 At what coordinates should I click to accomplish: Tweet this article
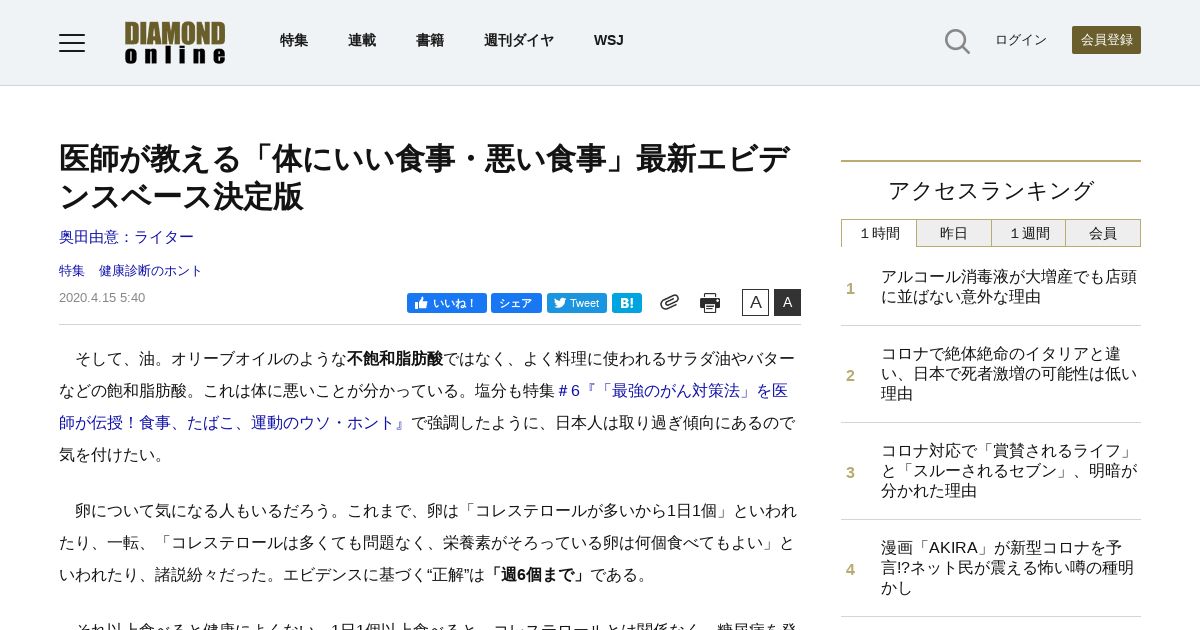pyautogui.click(x=577, y=303)
